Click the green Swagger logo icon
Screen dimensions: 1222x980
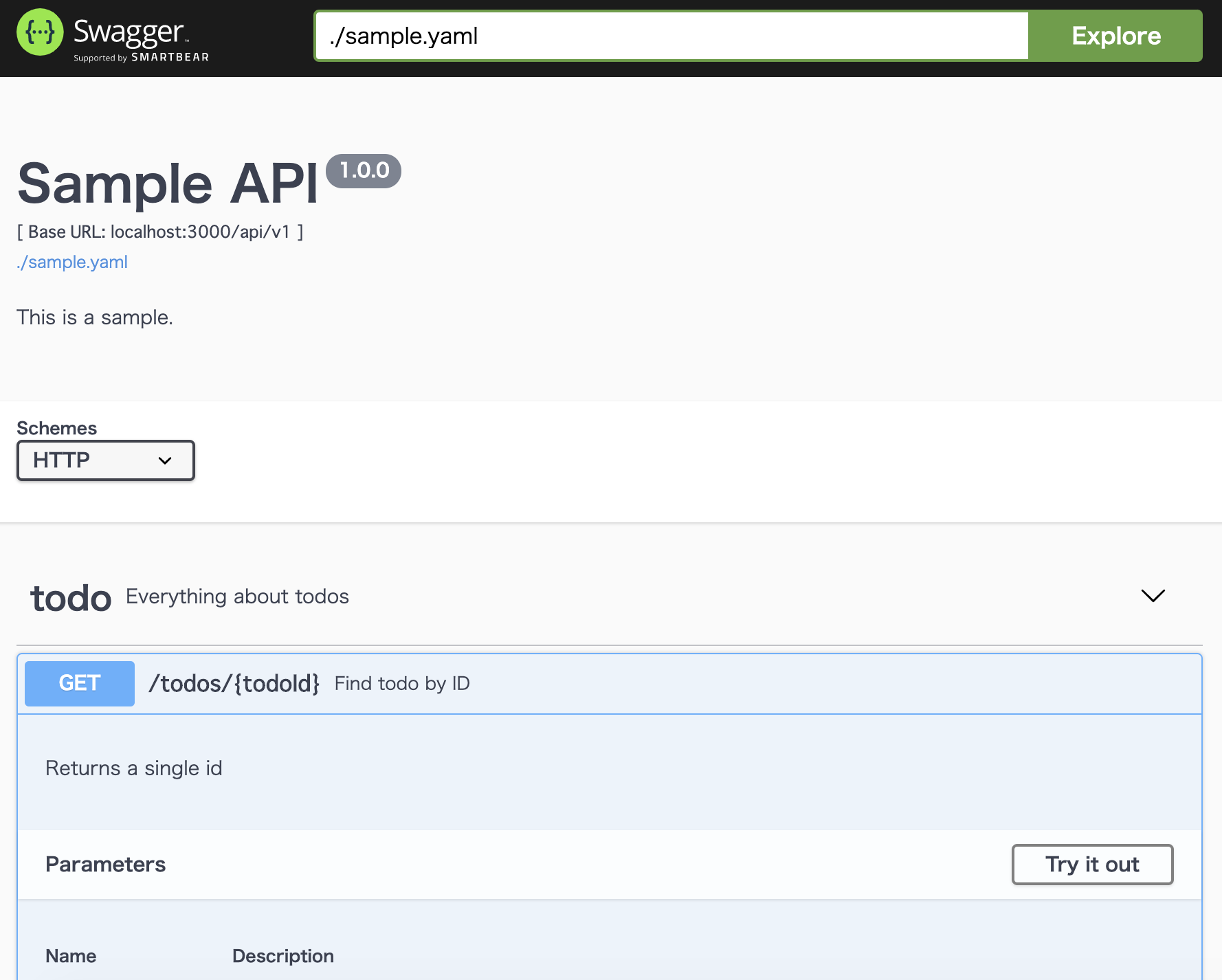pyautogui.click(x=40, y=32)
